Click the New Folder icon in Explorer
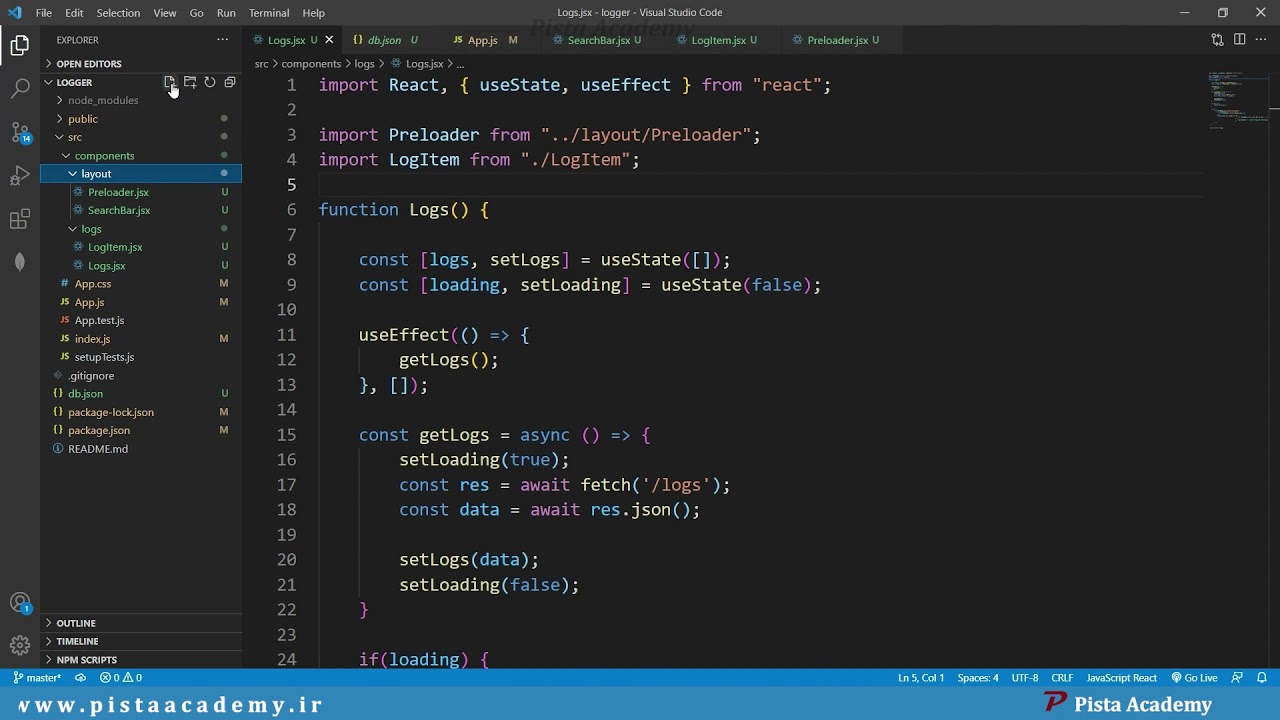The height and width of the screenshot is (720, 1280). tap(190, 82)
